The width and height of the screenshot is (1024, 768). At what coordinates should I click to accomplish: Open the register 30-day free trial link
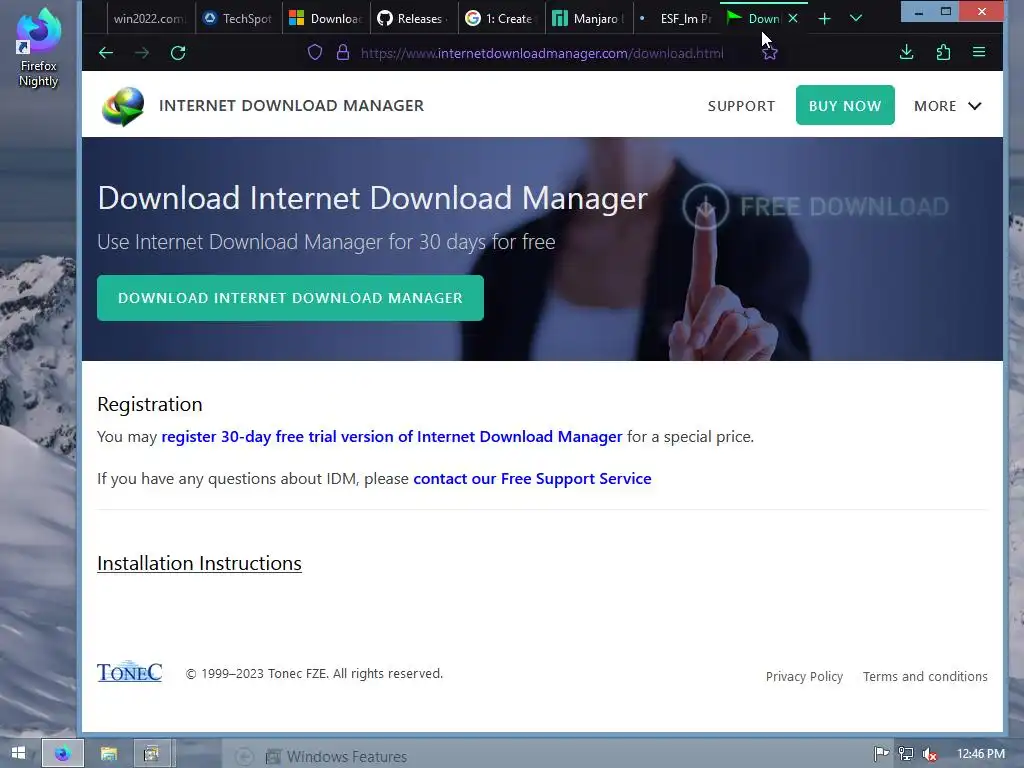click(392, 436)
